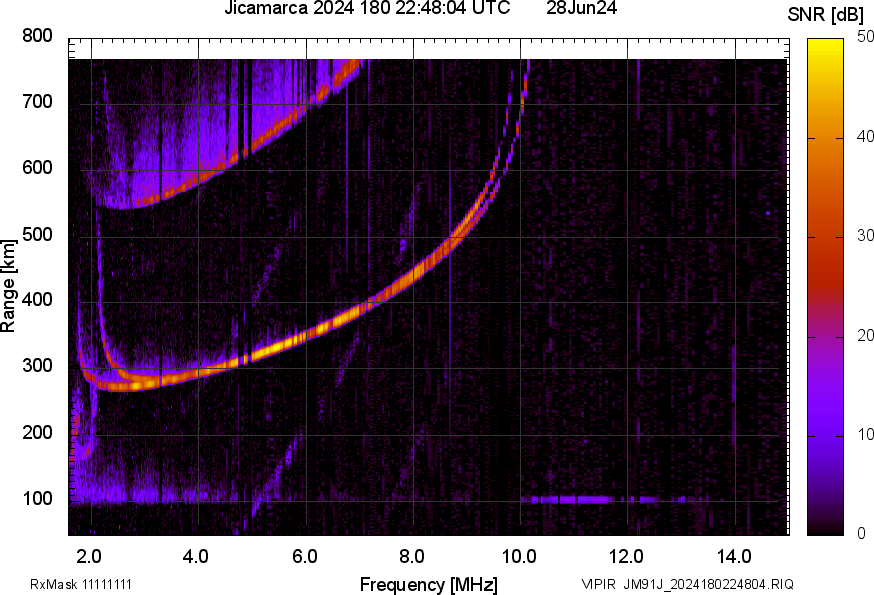Click the frequency tick label '12.0'
The image size is (874, 595).
627,557
